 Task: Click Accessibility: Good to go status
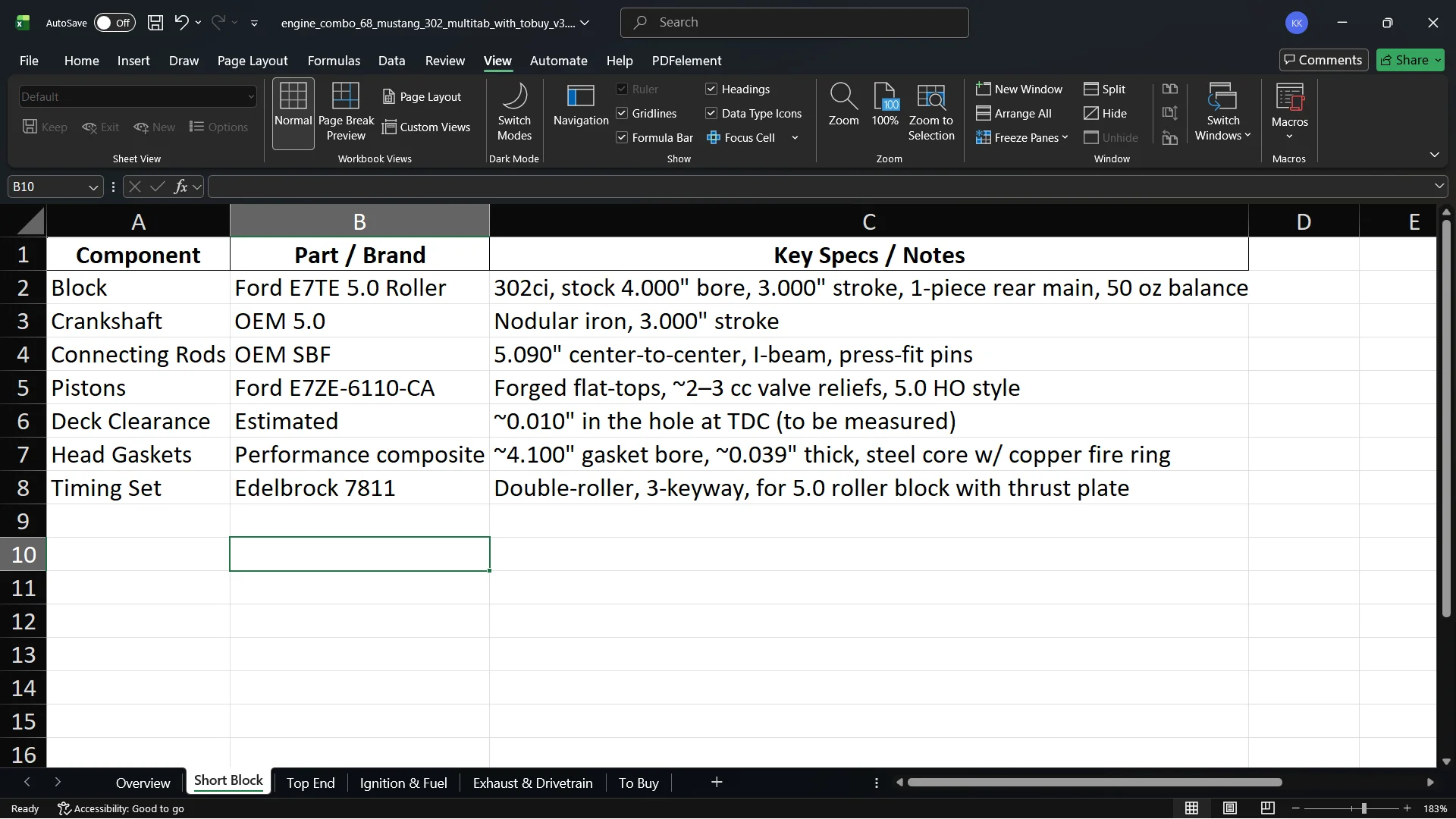coord(121,808)
